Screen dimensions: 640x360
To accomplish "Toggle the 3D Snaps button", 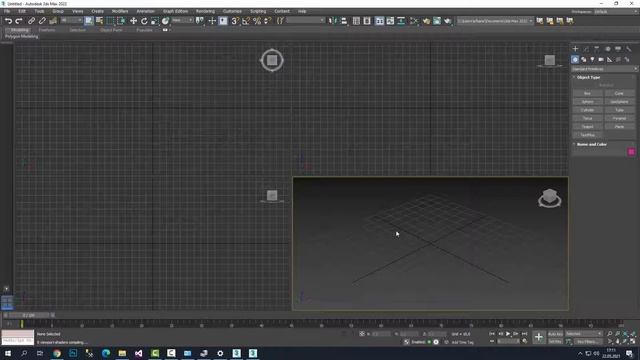I will point(235,21).
